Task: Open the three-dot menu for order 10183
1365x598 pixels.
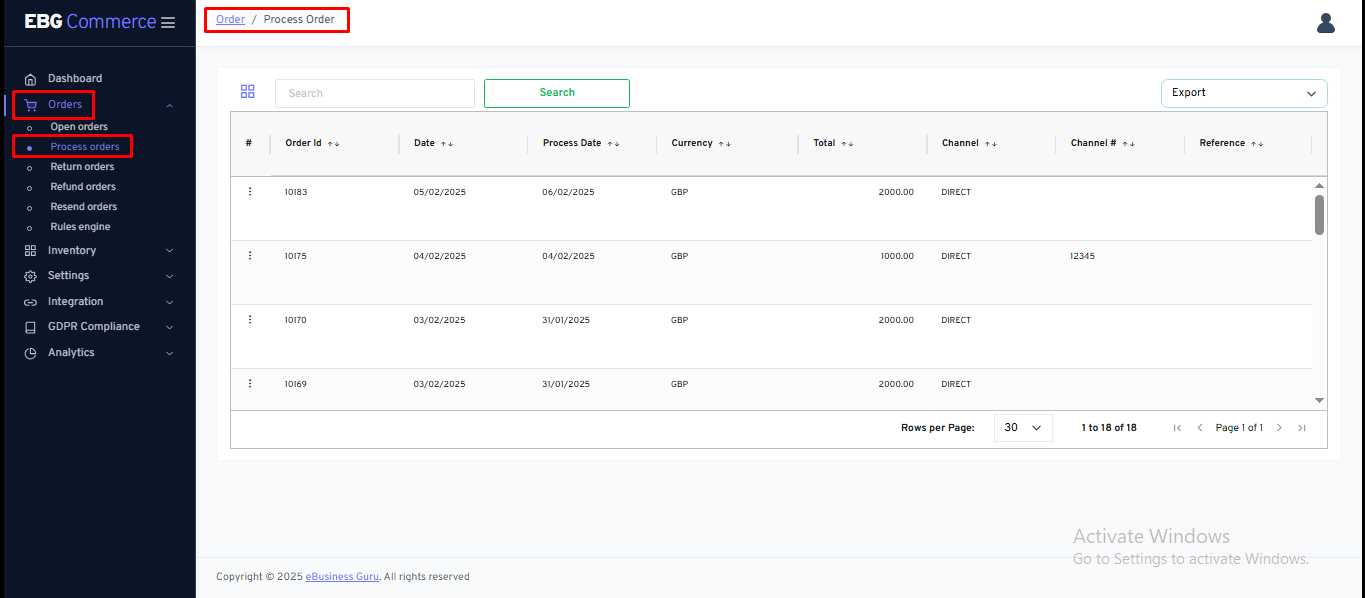Action: pyautogui.click(x=250, y=192)
